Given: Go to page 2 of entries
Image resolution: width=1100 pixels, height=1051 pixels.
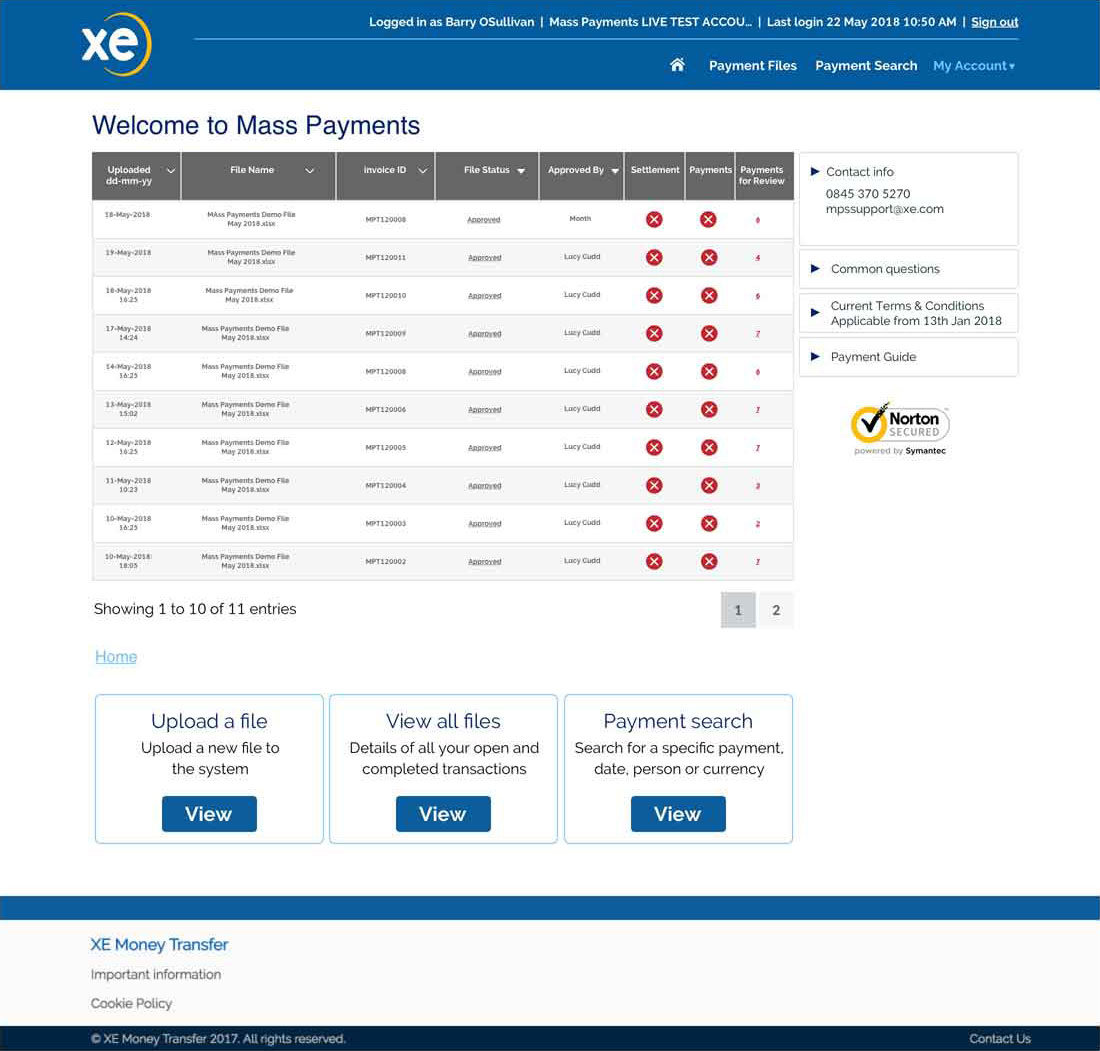Looking at the screenshot, I should (x=776, y=610).
